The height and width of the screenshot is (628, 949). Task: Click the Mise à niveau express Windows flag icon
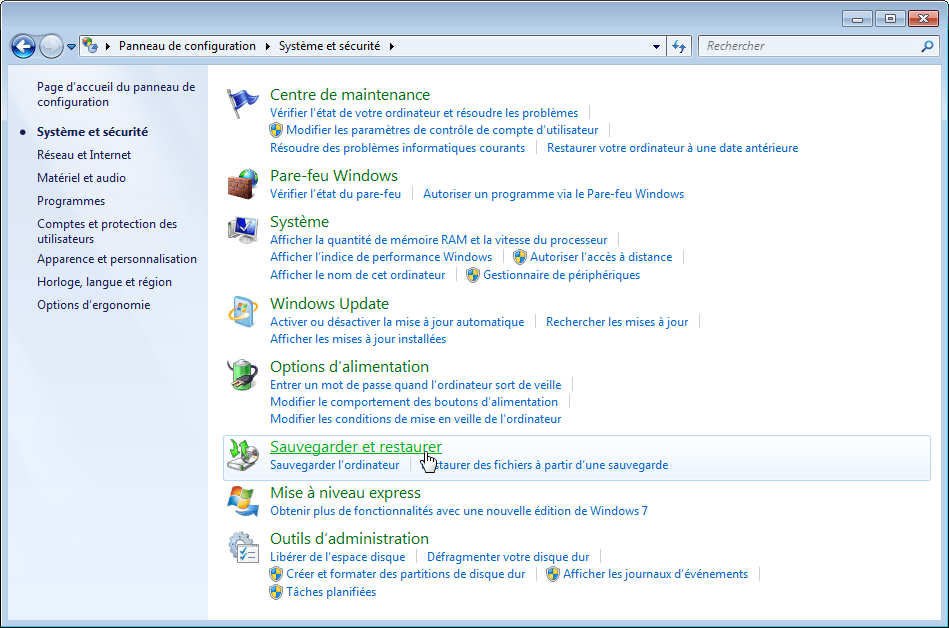[243, 501]
